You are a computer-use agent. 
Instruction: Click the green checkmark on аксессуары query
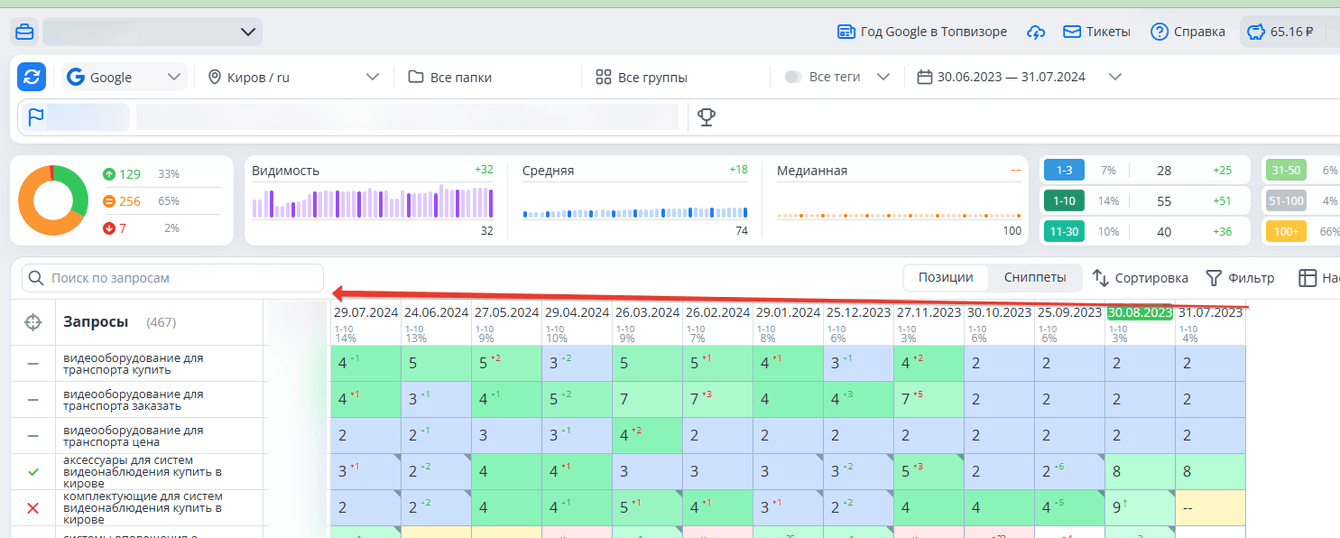(33, 471)
